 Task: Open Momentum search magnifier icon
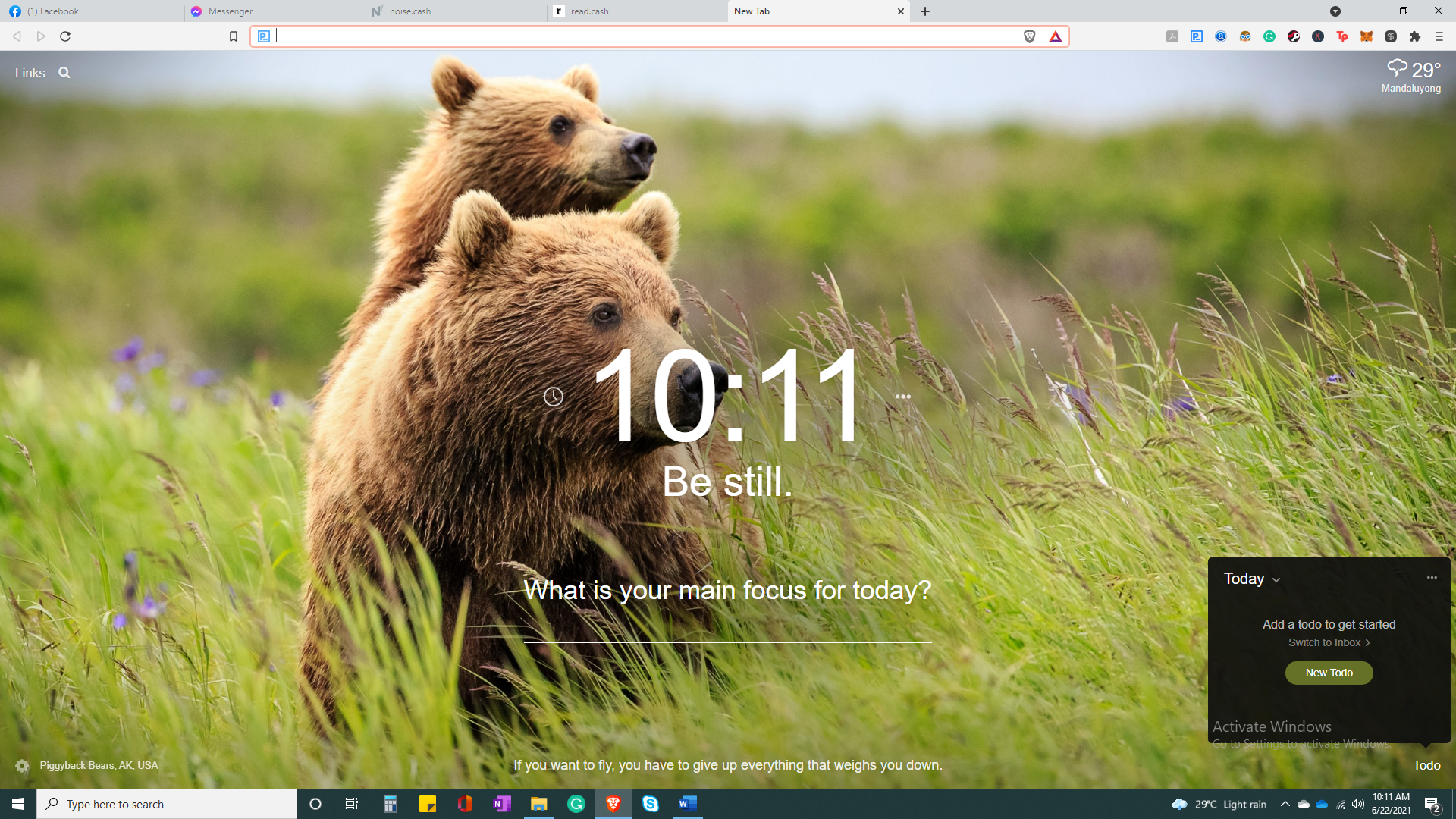[64, 73]
